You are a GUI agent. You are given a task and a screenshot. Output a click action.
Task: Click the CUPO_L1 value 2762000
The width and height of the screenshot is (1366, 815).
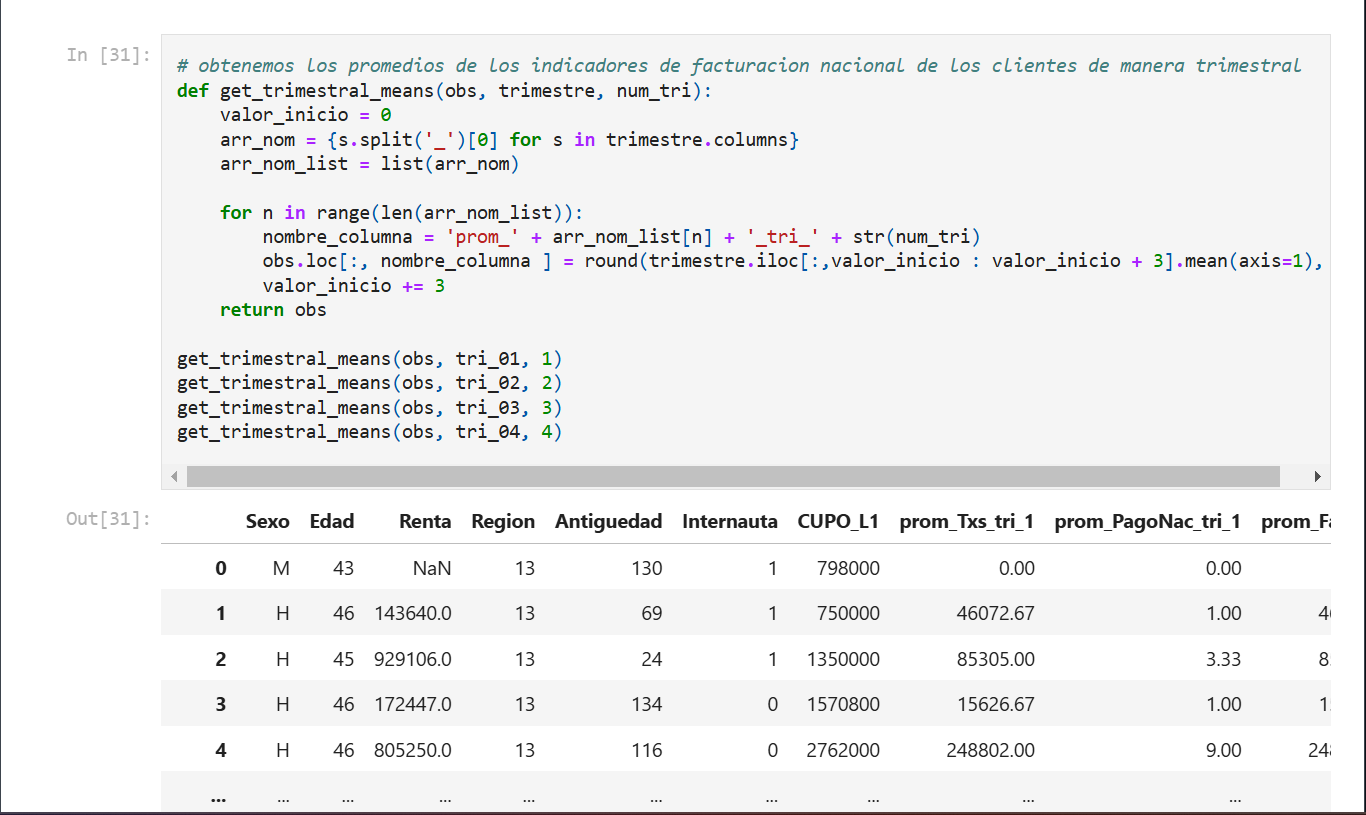[x=843, y=750]
